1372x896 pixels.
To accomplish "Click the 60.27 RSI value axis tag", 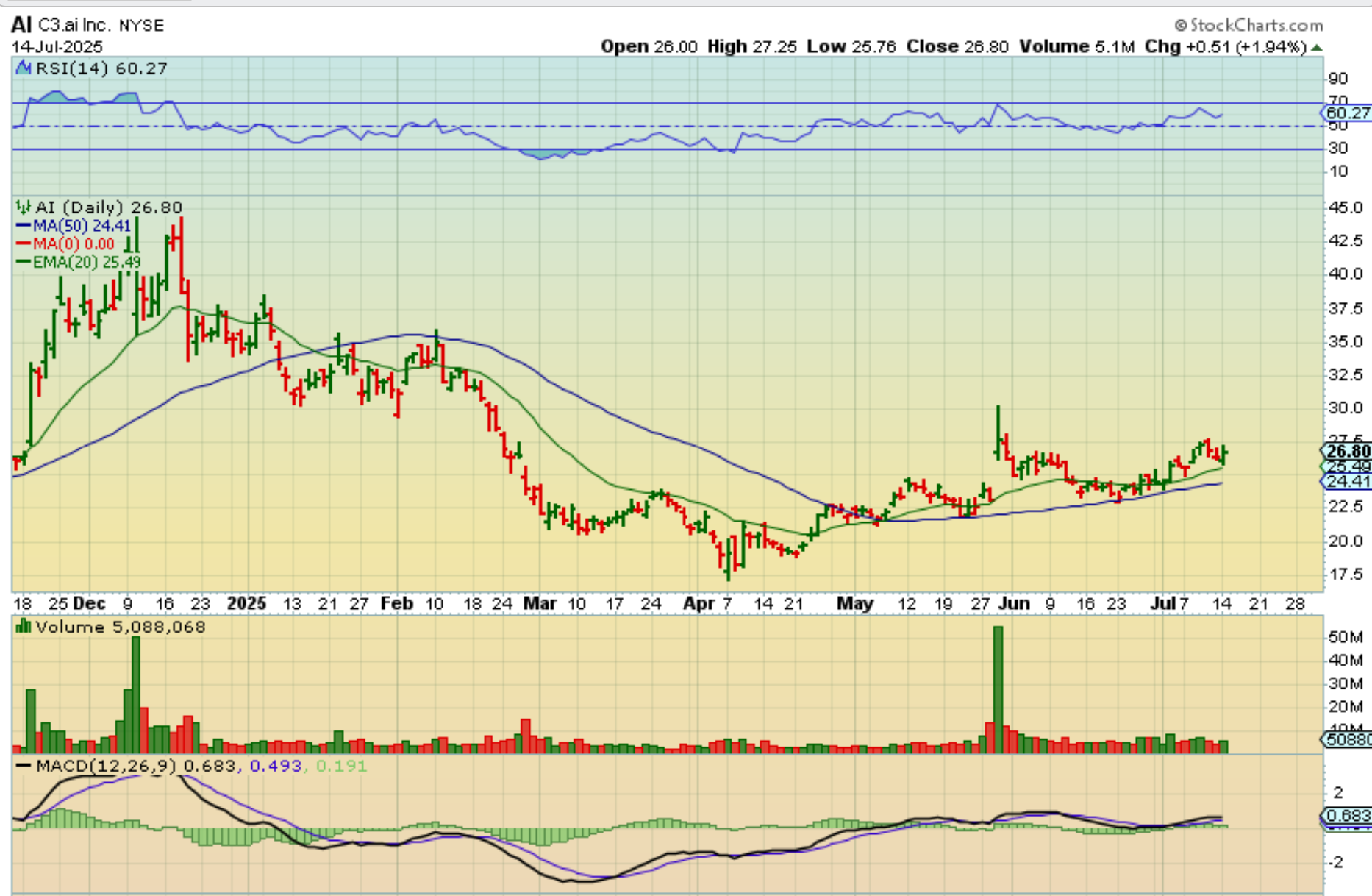I will [x=1347, y=113].
